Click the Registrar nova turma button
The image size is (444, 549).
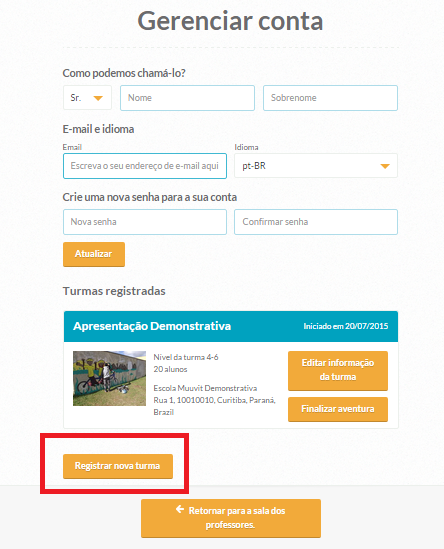click(118, 466)
